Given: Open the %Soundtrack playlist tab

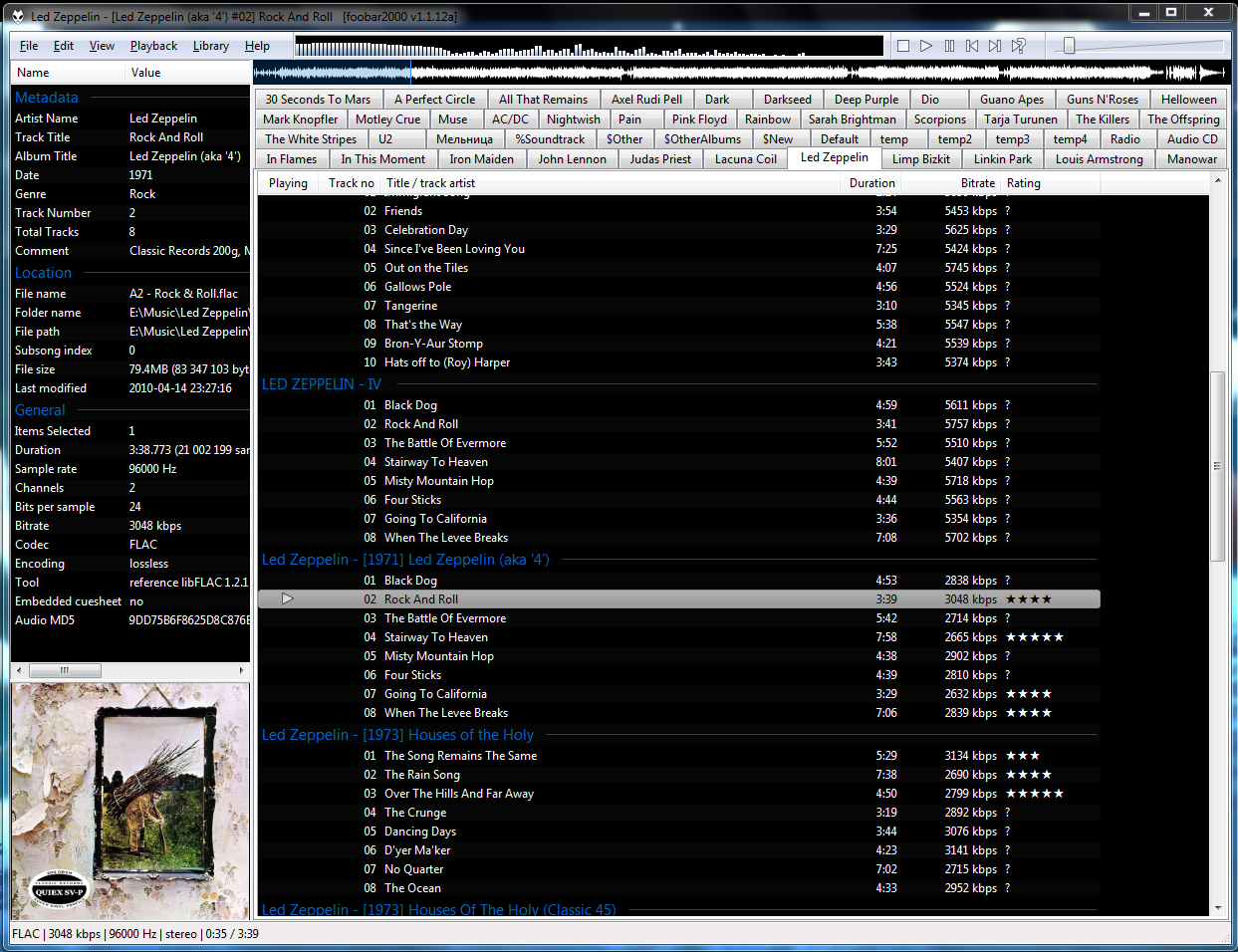Looking at the screenshot, I should point(550,139).
